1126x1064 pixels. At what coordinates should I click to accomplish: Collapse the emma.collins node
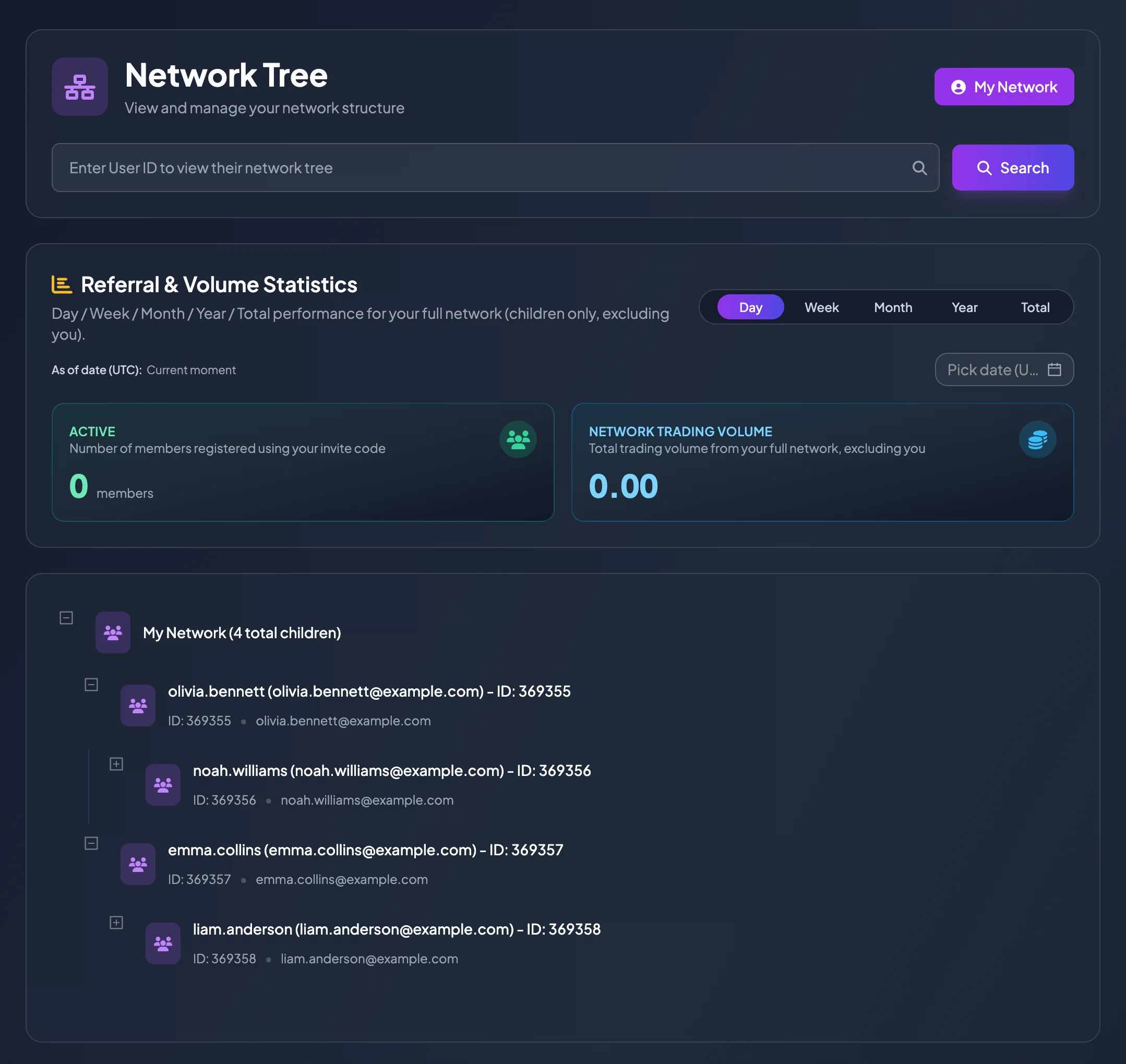pyautogui.click(x=91, y=843)
